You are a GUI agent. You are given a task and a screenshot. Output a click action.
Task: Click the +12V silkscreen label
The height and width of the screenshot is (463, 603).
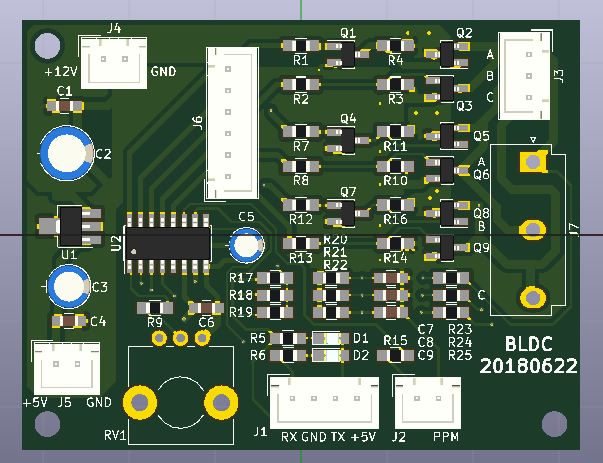pyautogui.click(x=62, y=72)
